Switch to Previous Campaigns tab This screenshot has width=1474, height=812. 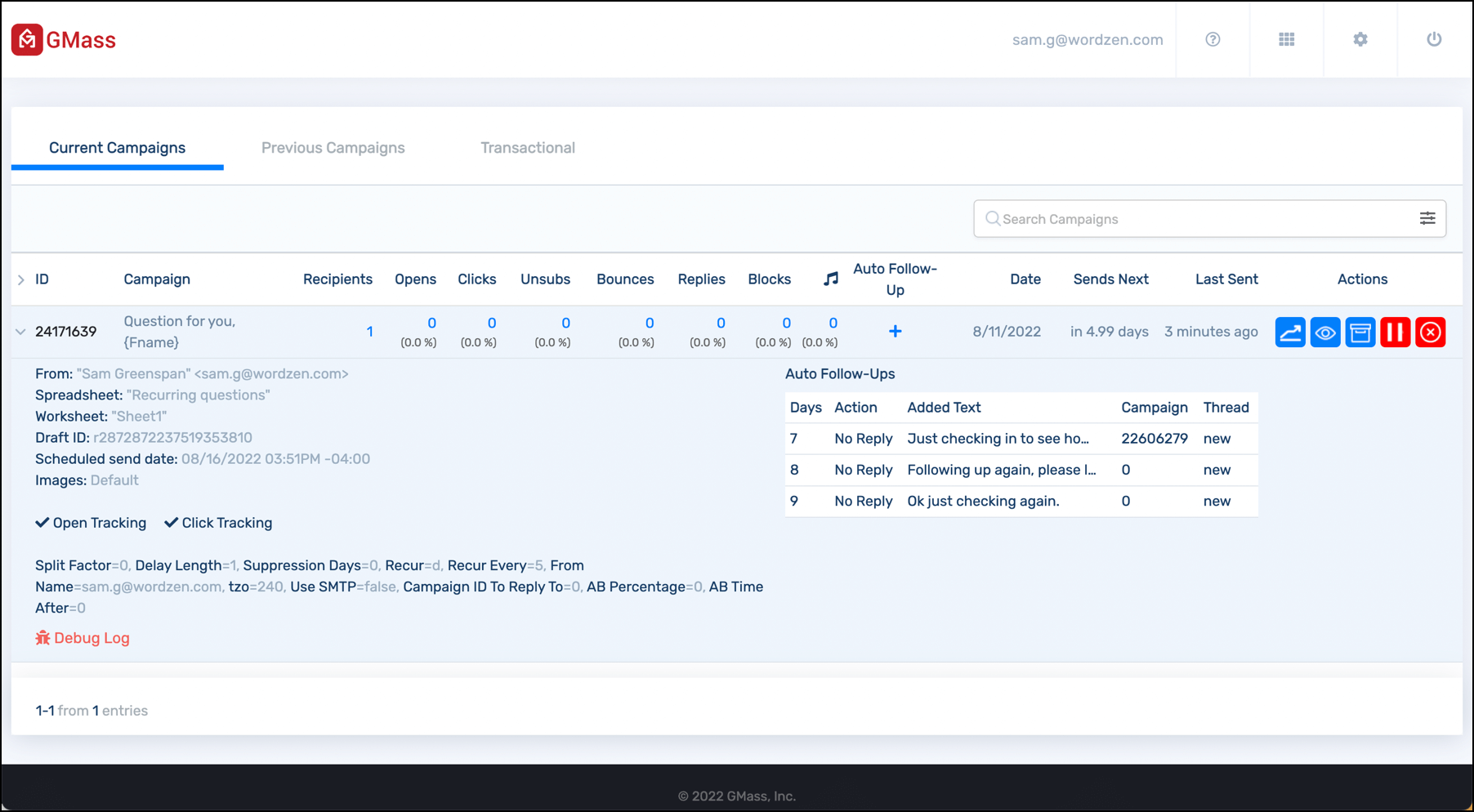333,148
